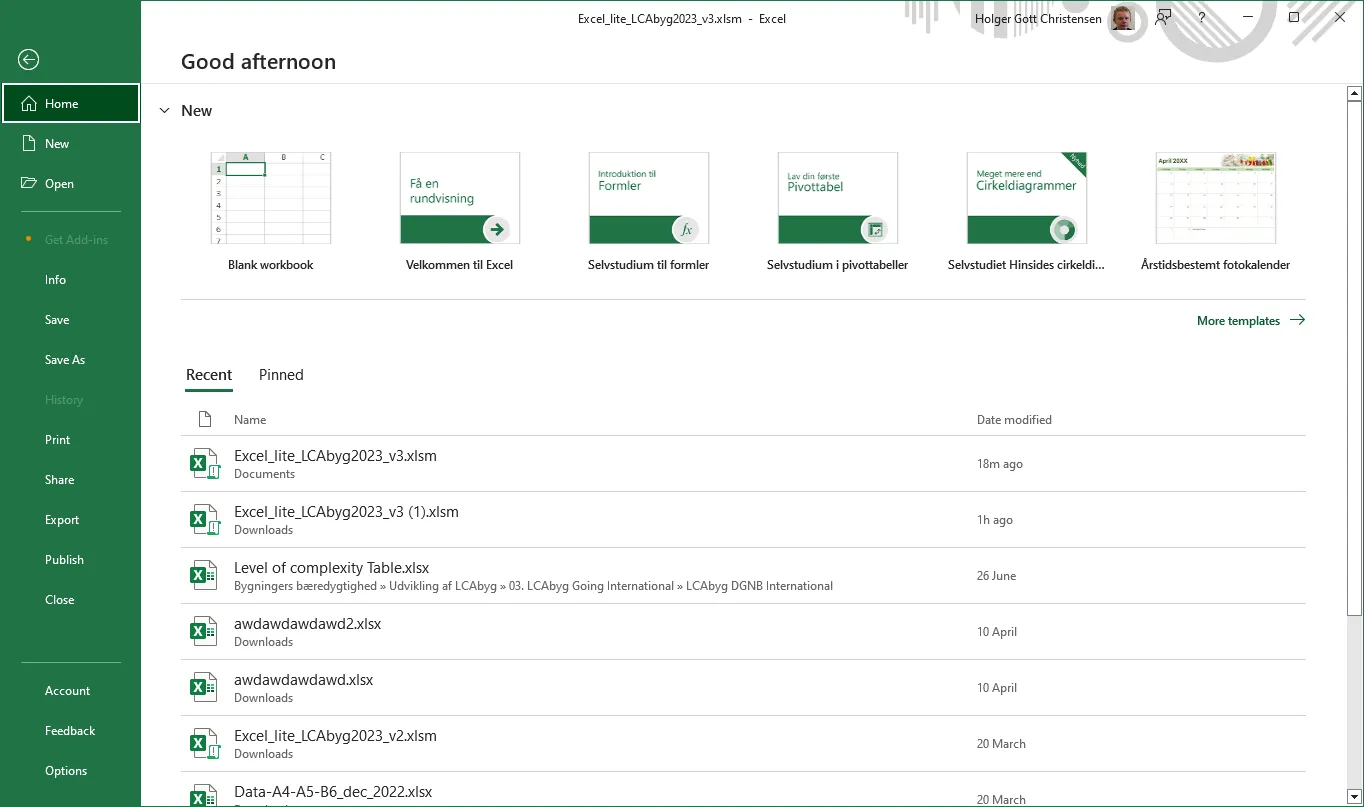Screen dimensions: 1364x807
Task: Open Excel_lite_LCAbyg2023_v3.xlsm from recent list
Action: point(745,464)
